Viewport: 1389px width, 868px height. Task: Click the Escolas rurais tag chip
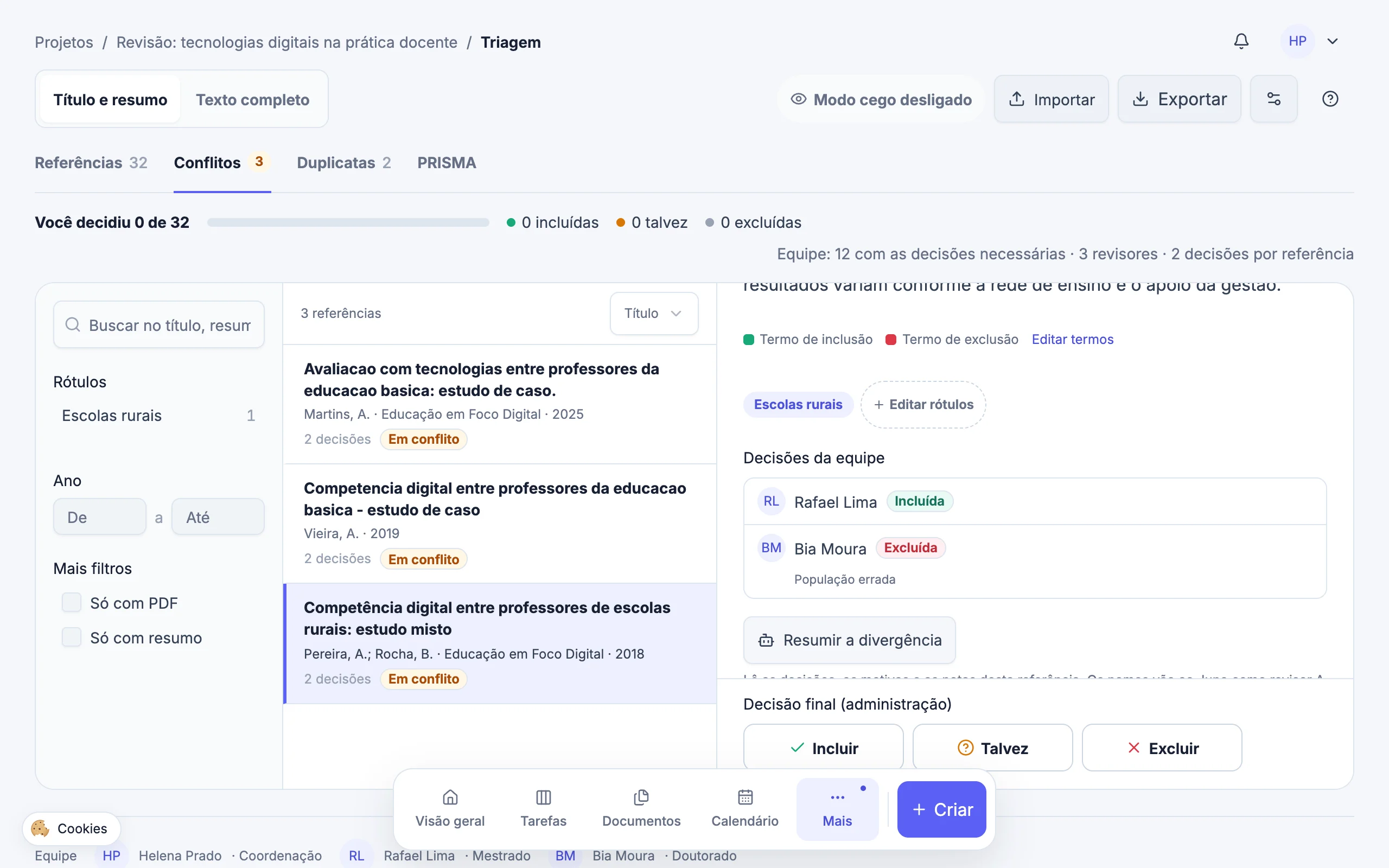coord(798,404)
